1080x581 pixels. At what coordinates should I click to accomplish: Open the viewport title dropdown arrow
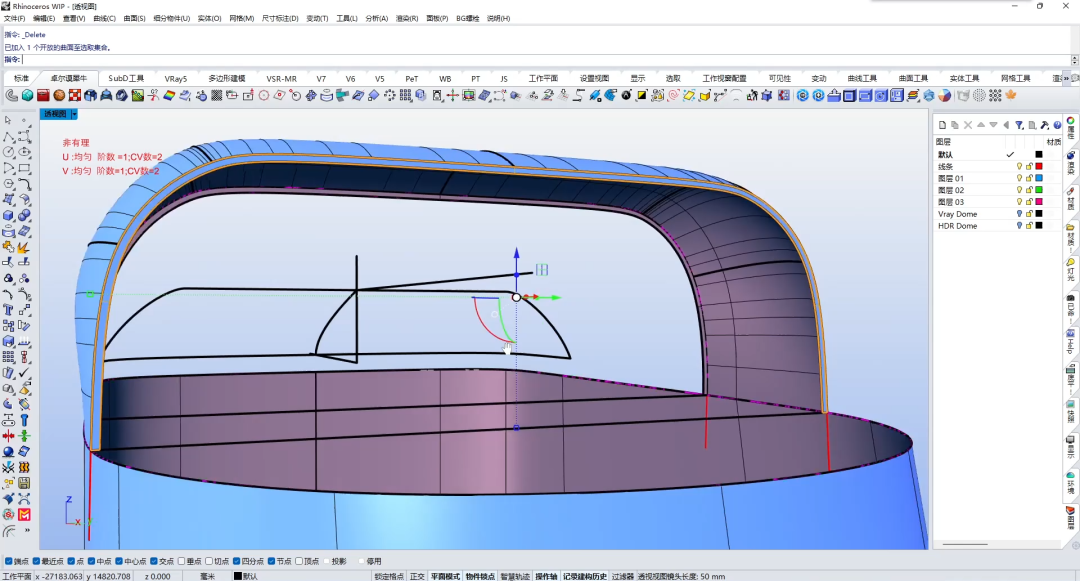pos(74,114)
